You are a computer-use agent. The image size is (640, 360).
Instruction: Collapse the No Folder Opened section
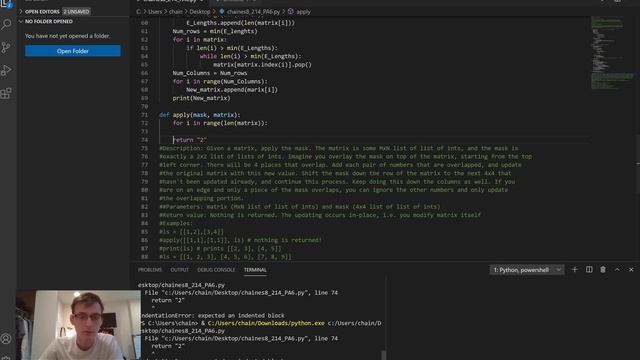coord(49,21)
